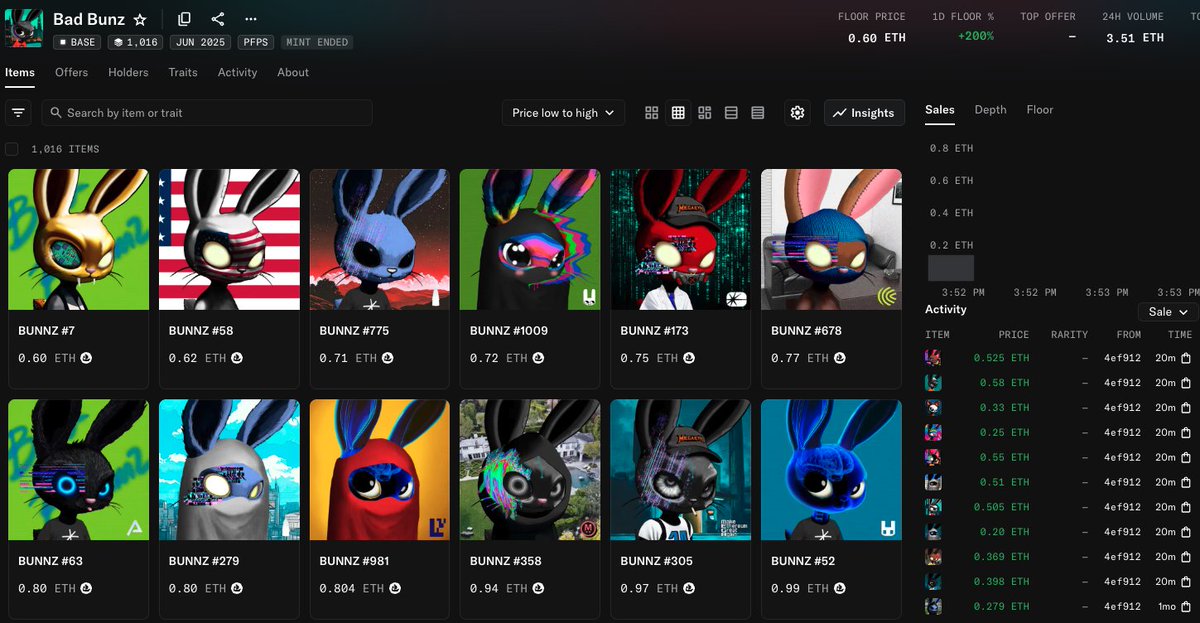Image resolution: width=1200 pixels, height=623 pixels.
Task: Click the JUN 2025 date badge
Action: click(x=201, y=43)
